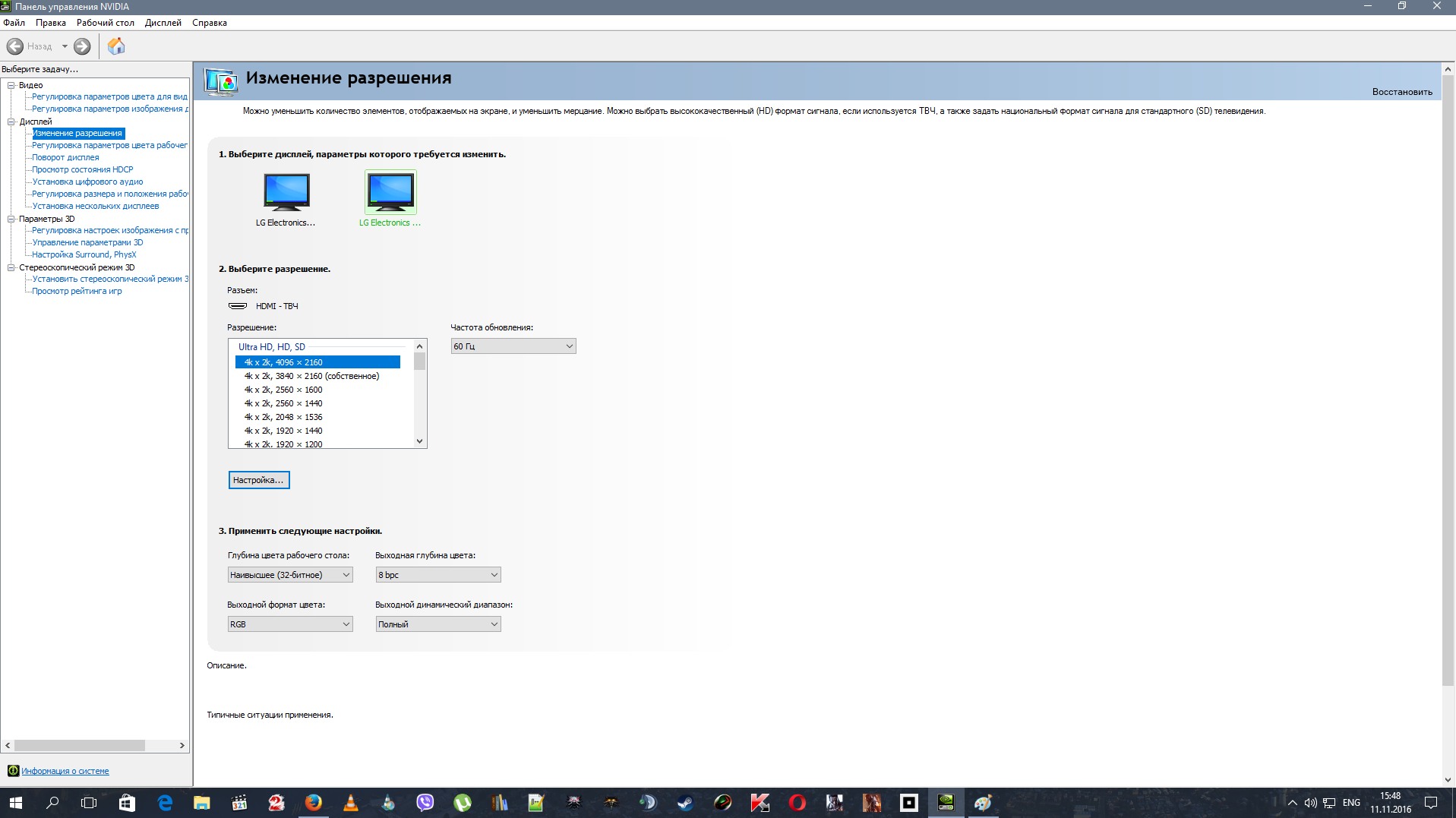1456x818 pixels.
Task: Open Steam from the taskbar
Action: pyautogui.click(x=685, y=803)
